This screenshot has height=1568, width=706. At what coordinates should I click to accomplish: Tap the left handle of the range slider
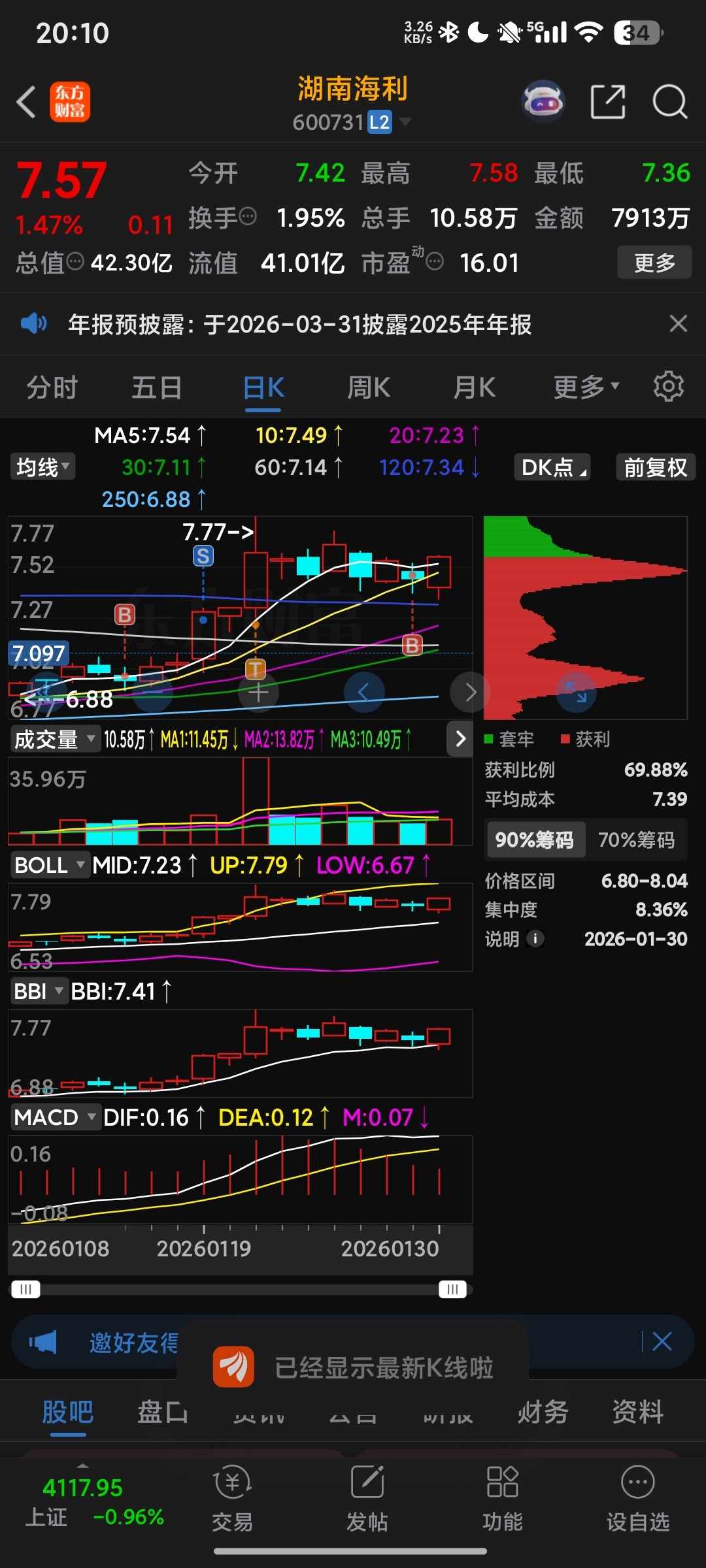25,1289
